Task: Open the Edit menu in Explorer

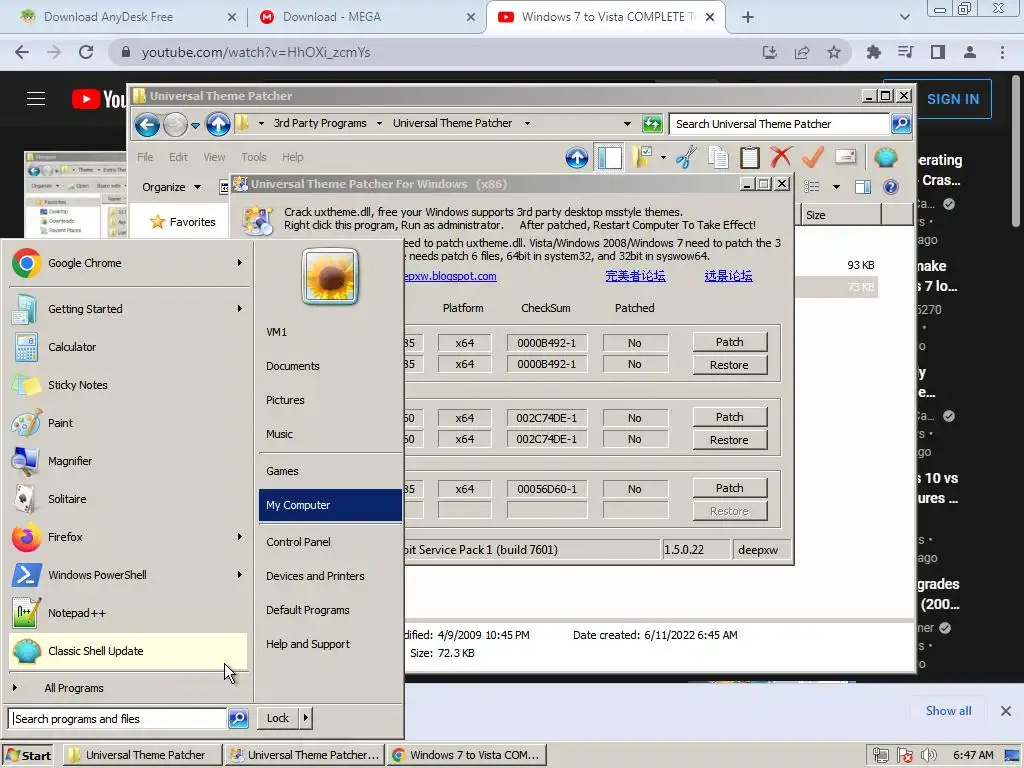Action: click(x=178, y=157)
